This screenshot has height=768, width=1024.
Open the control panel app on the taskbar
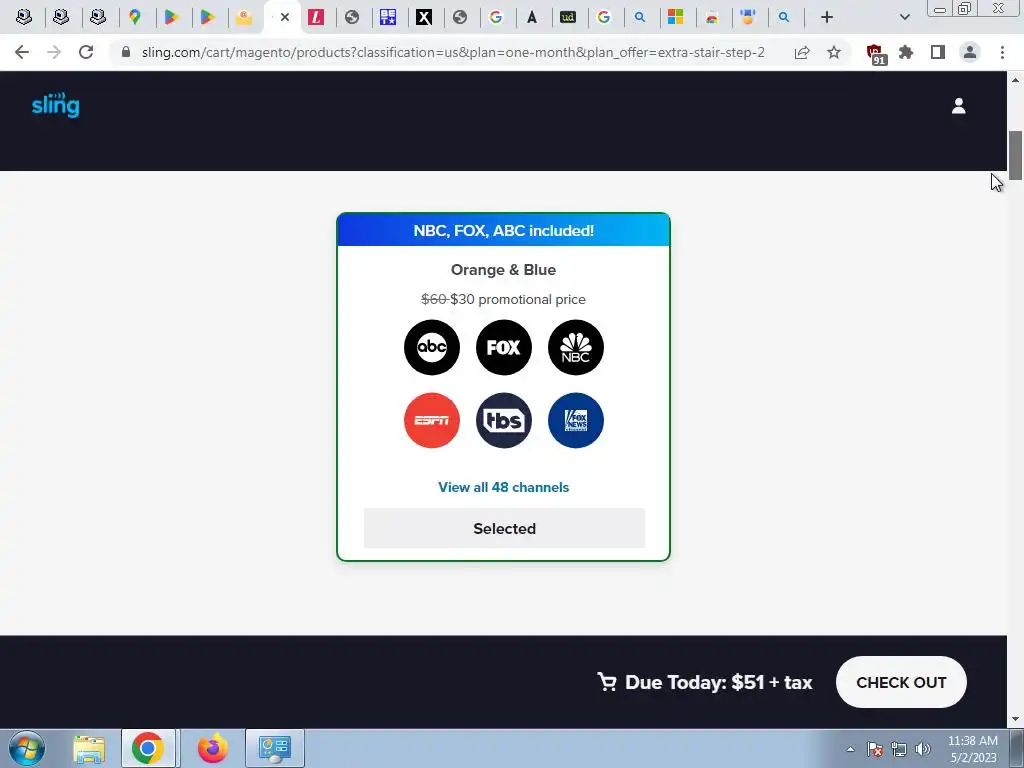(274, 748)
